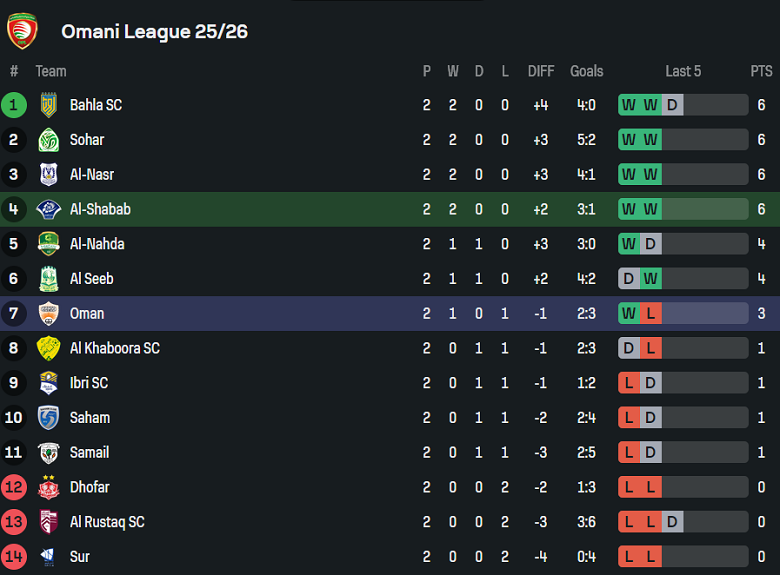The width and height of the screenshot is (780, 575).
Task: Click Bahla SC's draw result in Last 5
Action: click(673, 105)
